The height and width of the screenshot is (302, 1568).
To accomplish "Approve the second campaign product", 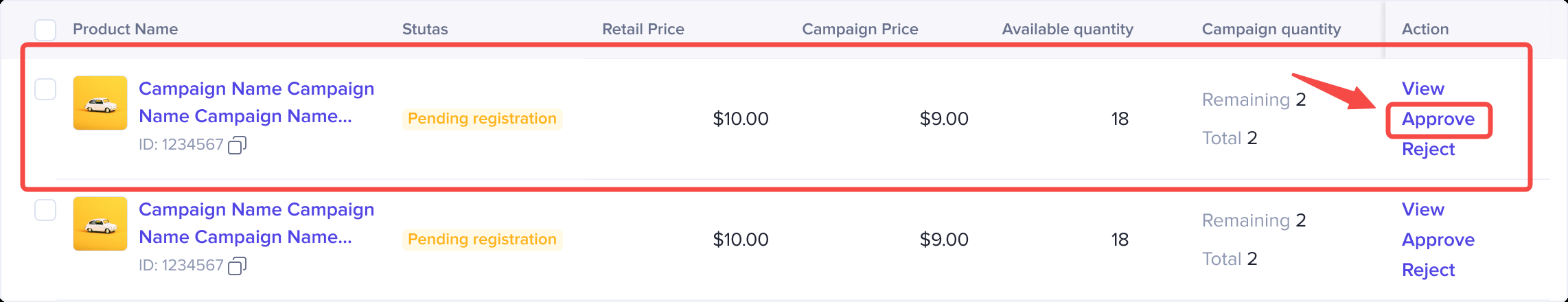I will [x=1438, y=240].
